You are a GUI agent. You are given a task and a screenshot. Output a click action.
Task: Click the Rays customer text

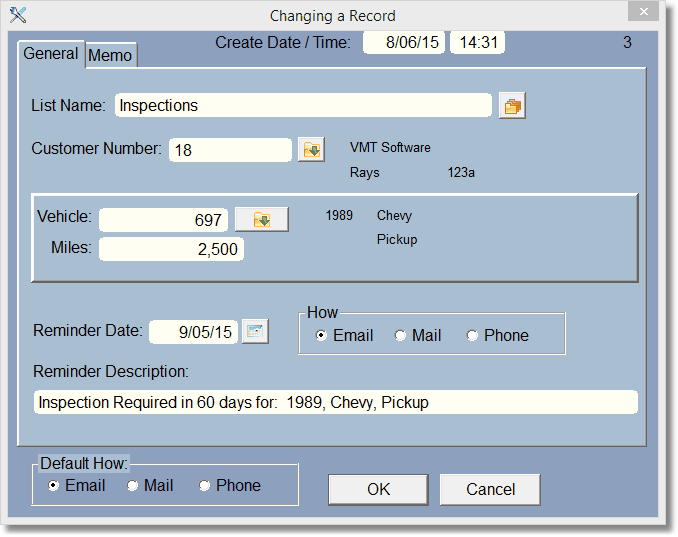click(x=365, y=173)
